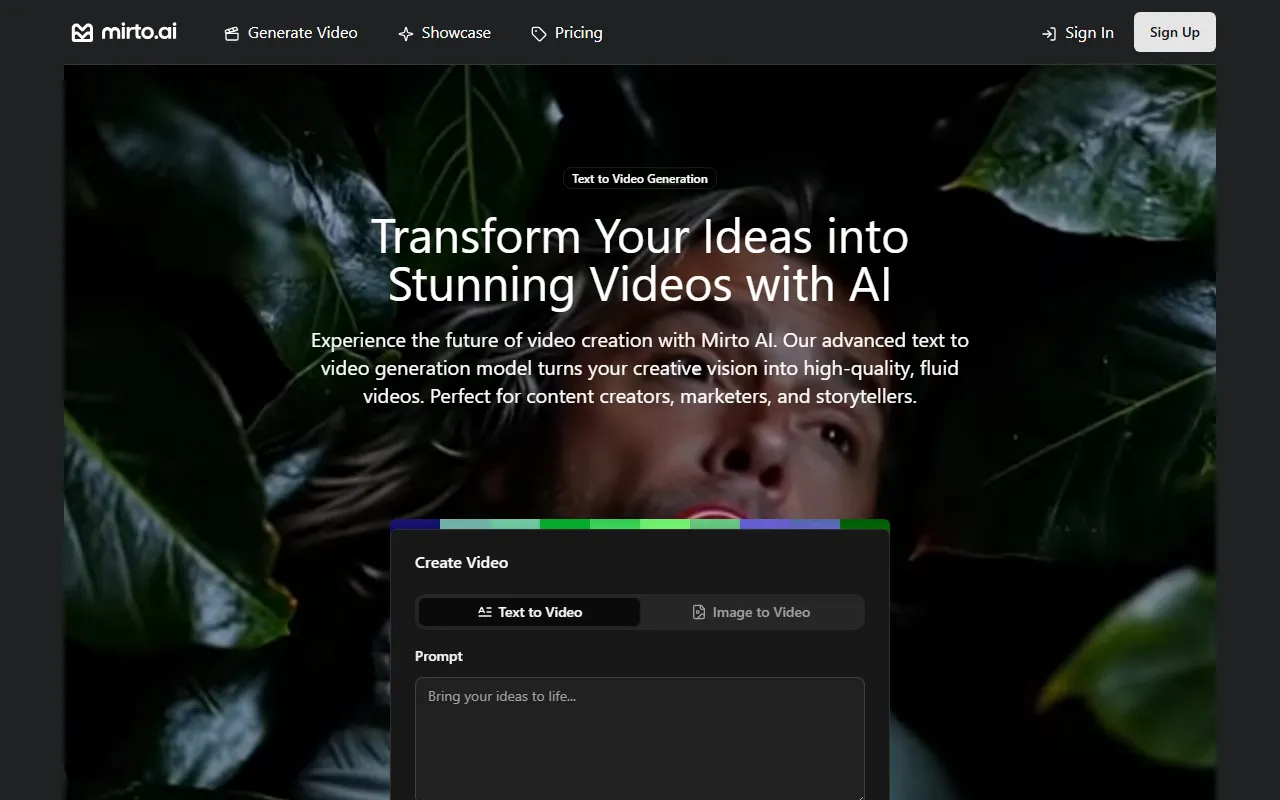Click the mirto.ai envelope logo icon
Screen dimensions: 1280x800
tap(82, 33)
